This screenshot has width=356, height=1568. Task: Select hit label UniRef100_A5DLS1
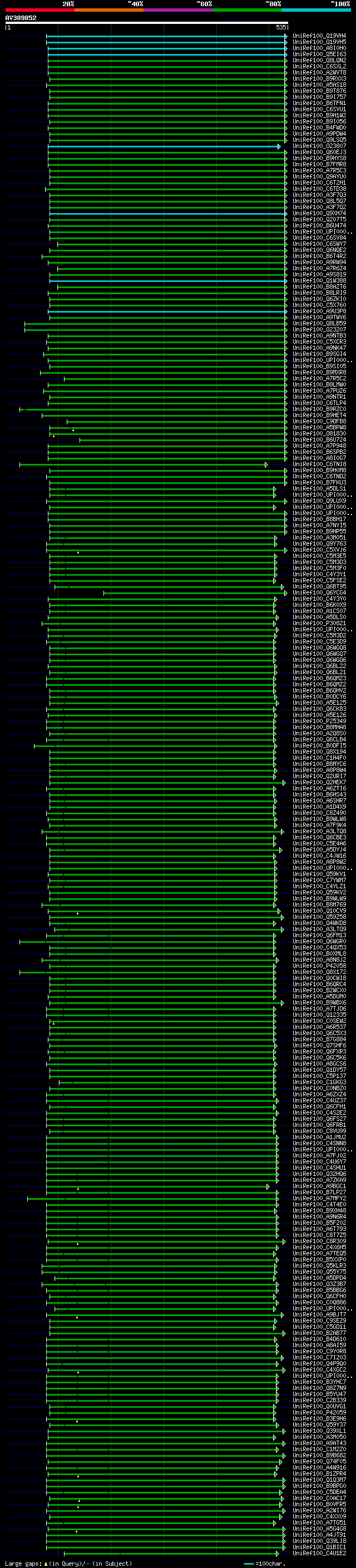pos(319,489)
